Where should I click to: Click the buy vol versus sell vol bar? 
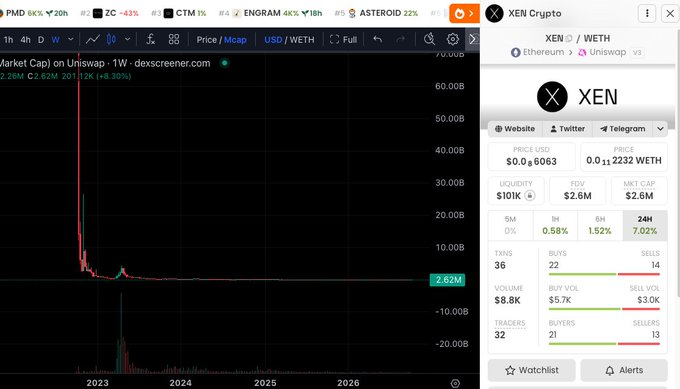604,309
